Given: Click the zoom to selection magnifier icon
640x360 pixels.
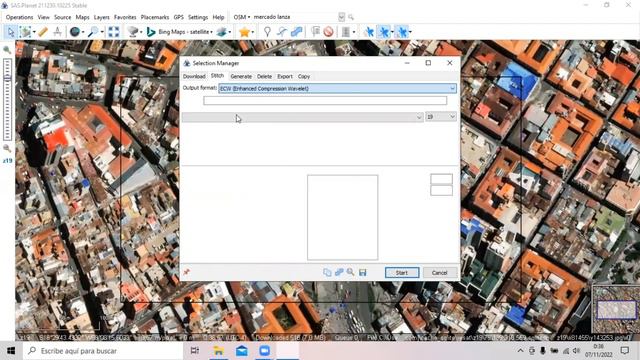Looking at the screenshot, I should pos(351,272).
